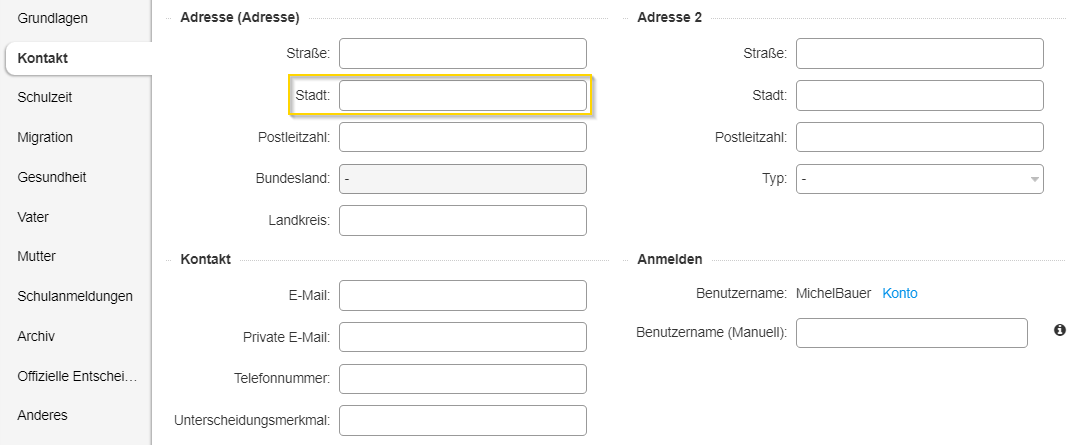Open the Bundesland dropdown field
Image resolution: width=1071 pixels, height=445 pixels.
coord(462,179)
